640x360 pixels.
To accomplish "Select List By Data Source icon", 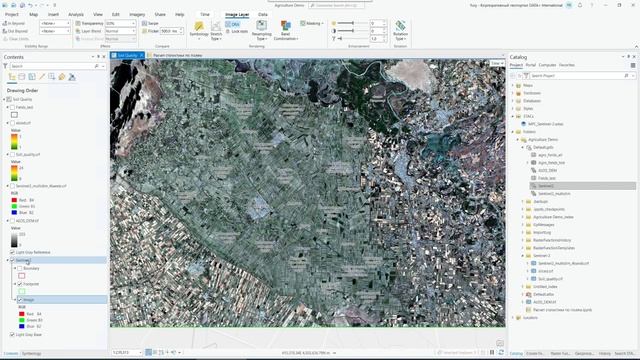I will 22,77.
